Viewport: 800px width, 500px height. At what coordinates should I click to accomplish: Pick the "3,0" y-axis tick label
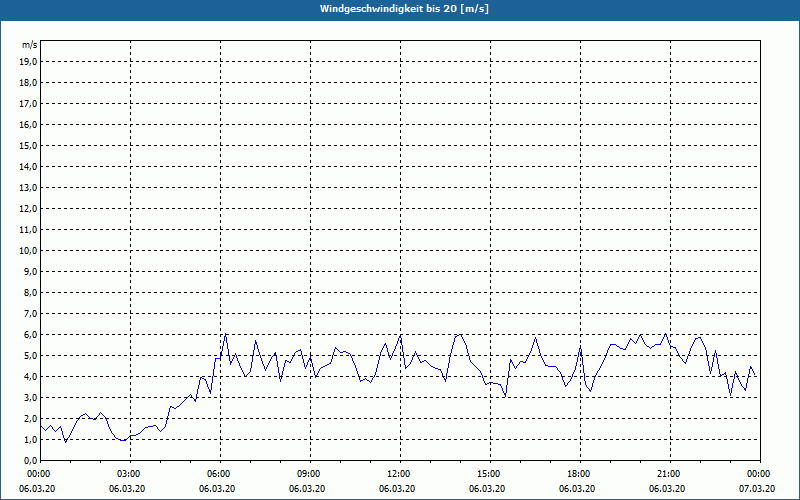[x=30, y=397]
